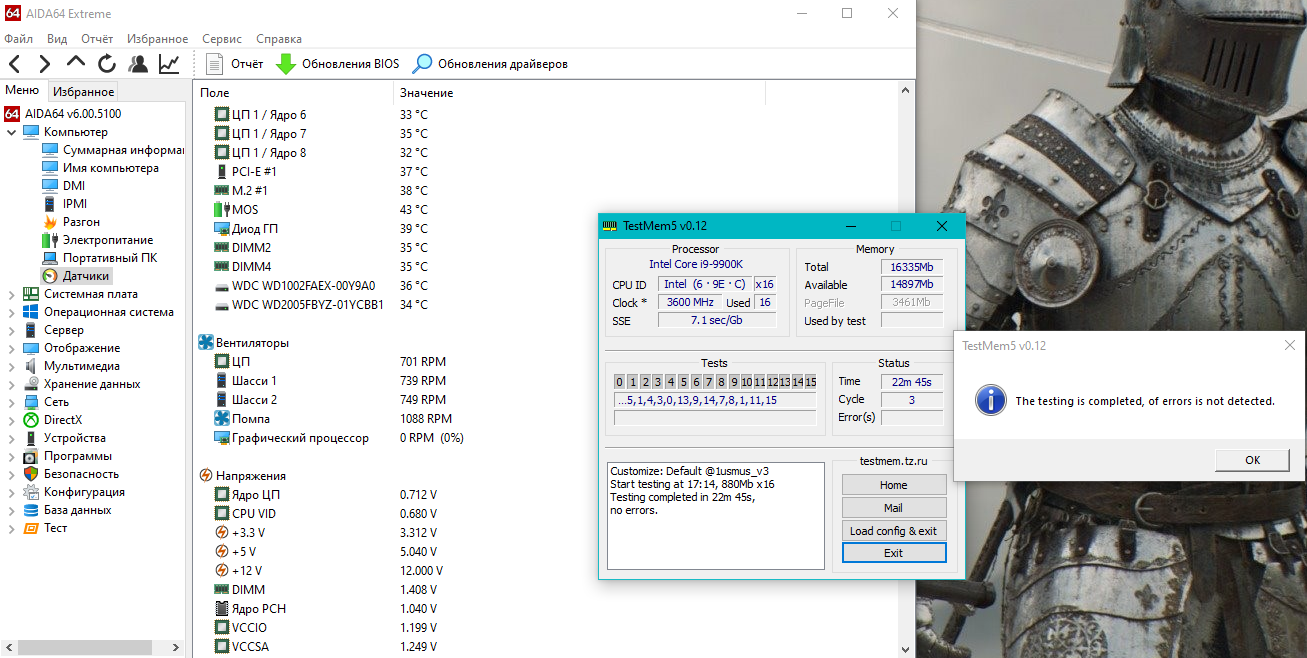The height and width of the screenshot is (658, 1307).
Task: Click Load config & exit button
Action: pos(894,531)
